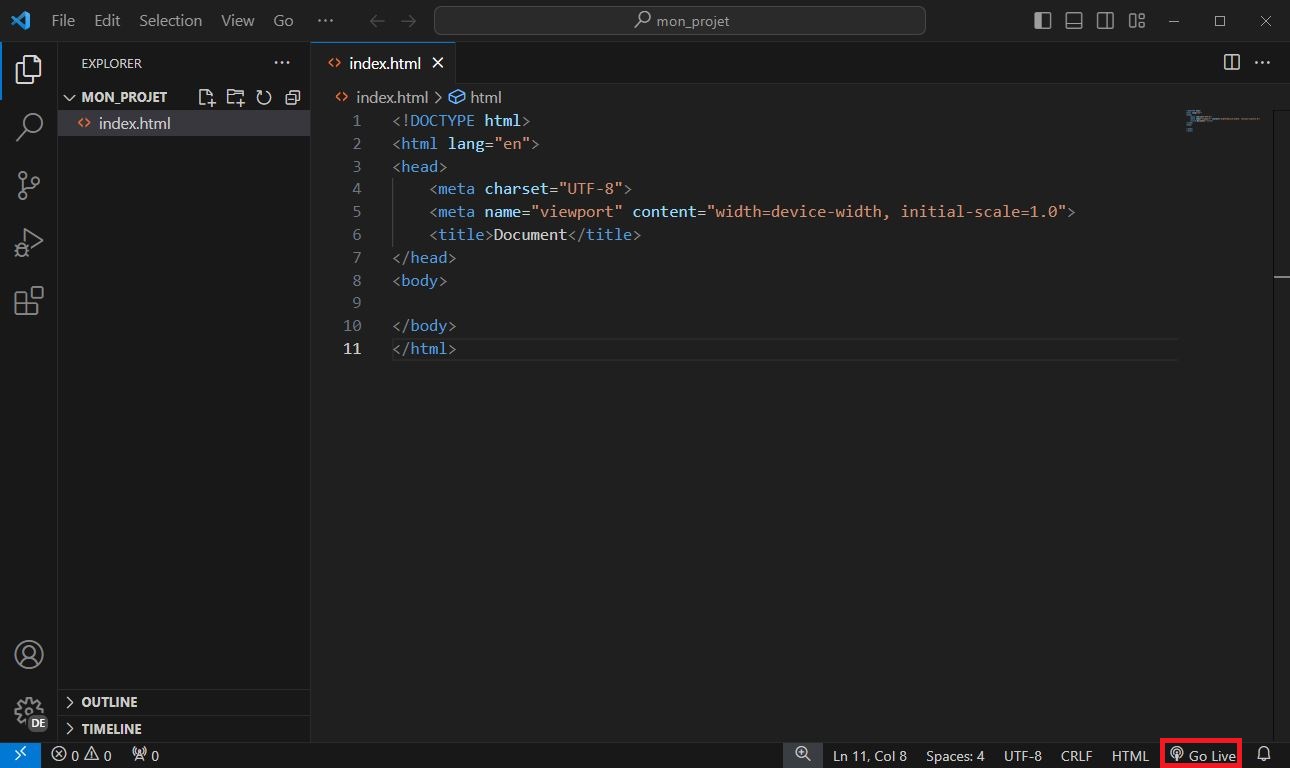Click the New Folder icon in Explorer
The width and height of the screenshot is (1290, 768).
pyautogui.click(x=235, y=97)
